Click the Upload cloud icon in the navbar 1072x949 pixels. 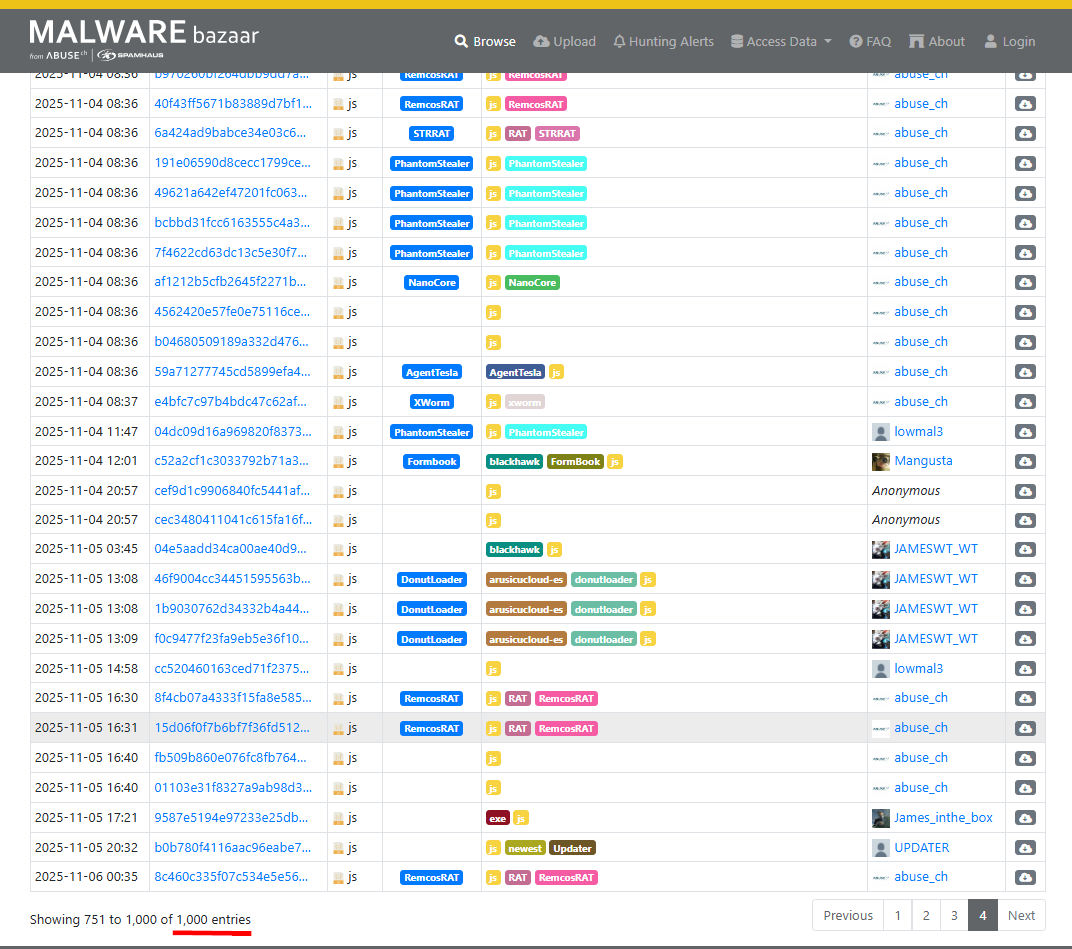[540, 41]
